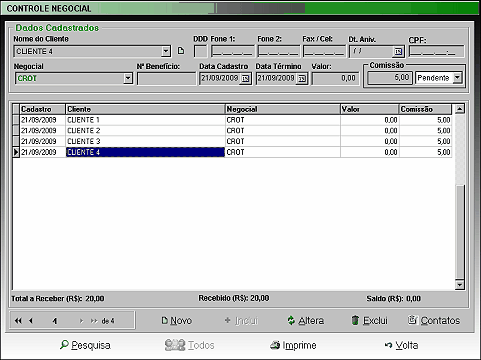
Task: Click the Fax / Cel input field
Action: 324,52
